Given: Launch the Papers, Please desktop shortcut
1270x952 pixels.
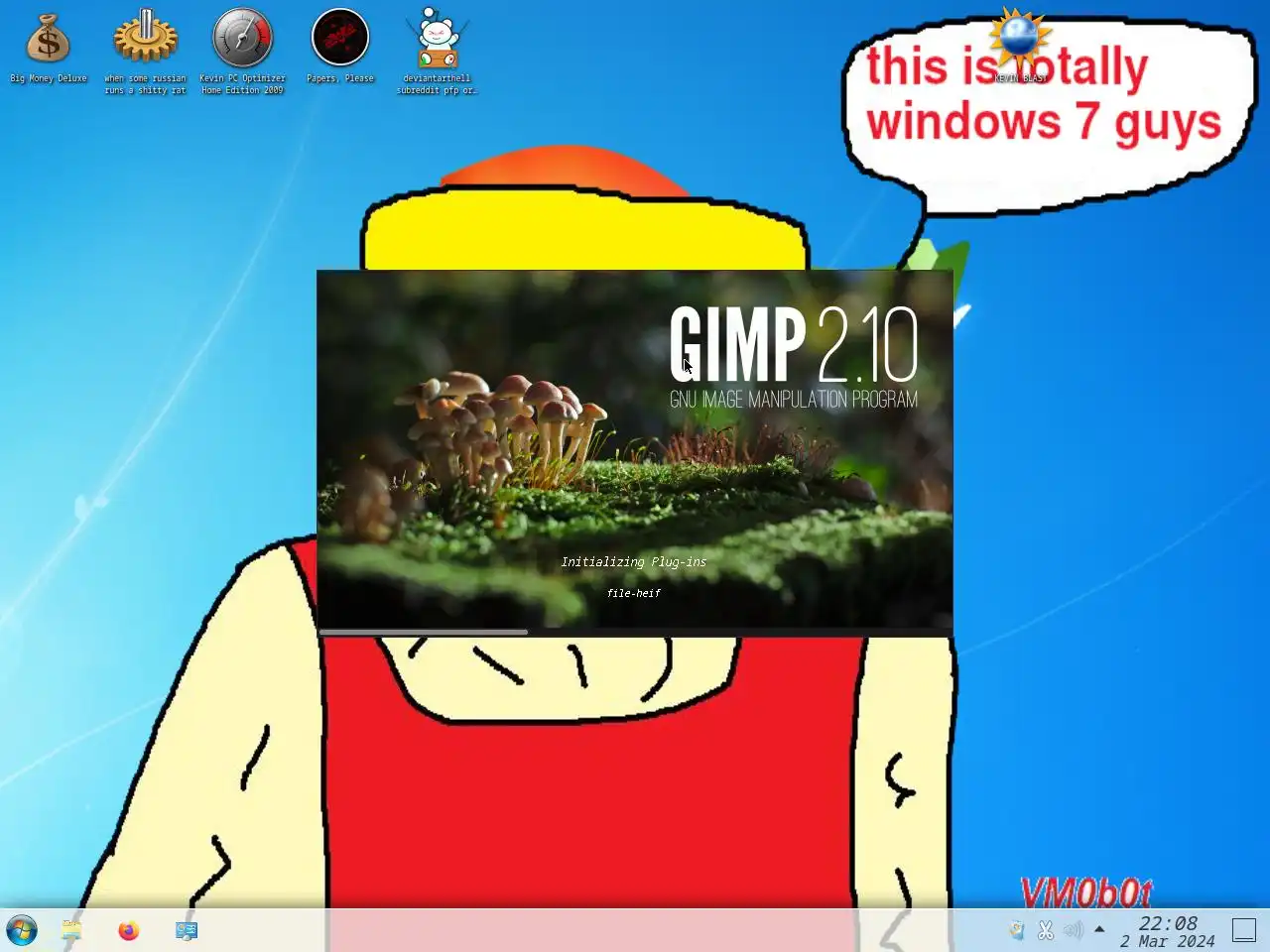Looking at the screenshot, I should [340, 46].
